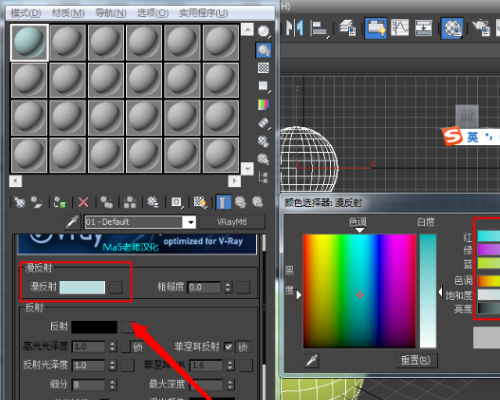Click the color picker eyedropper icon

point(312,360)
